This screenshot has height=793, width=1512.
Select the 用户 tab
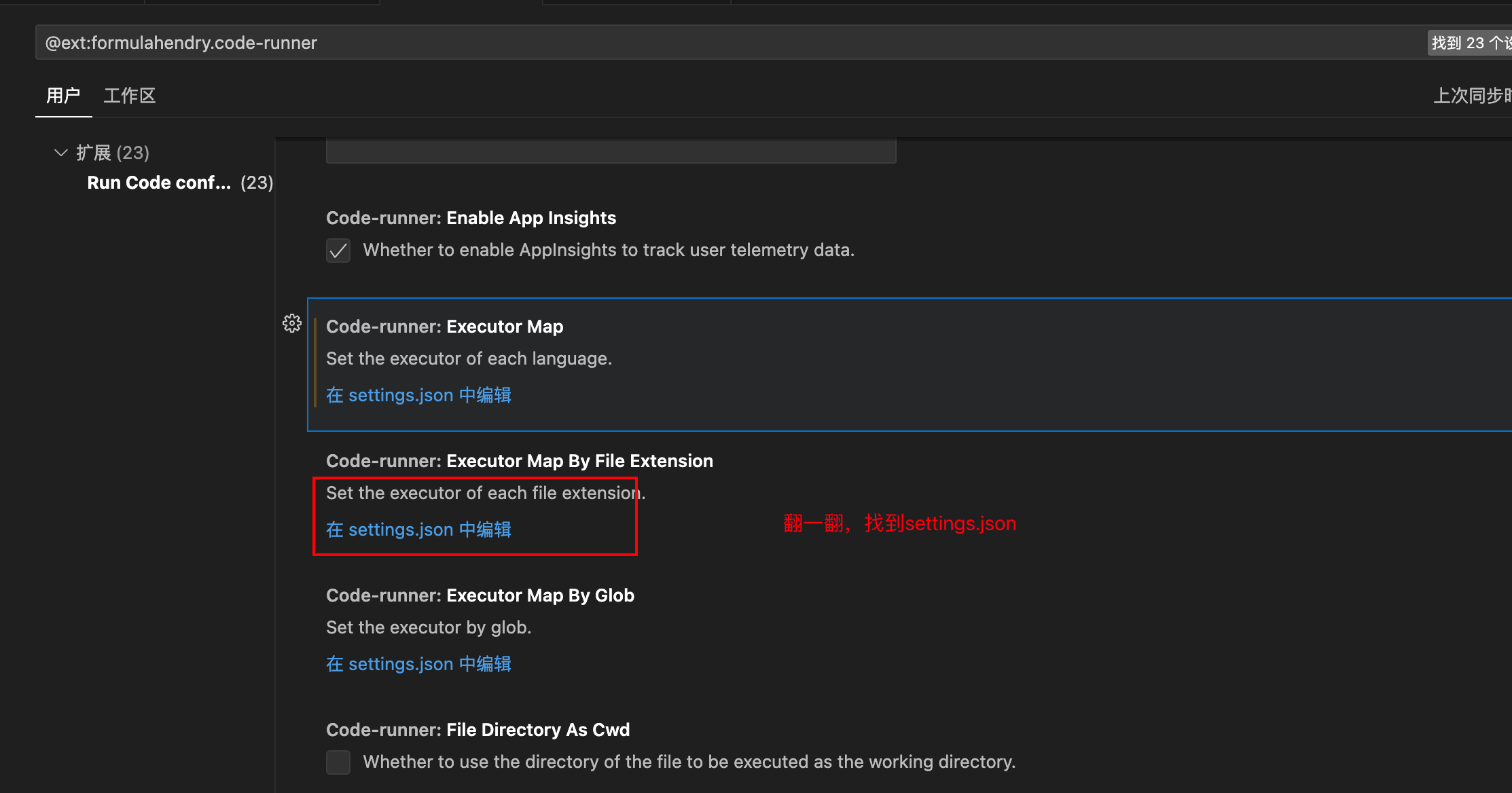click(x=63, y=95)
